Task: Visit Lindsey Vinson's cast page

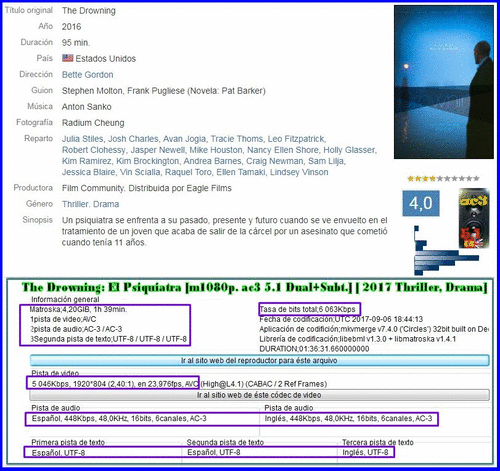Action: (x=299, y=172)
